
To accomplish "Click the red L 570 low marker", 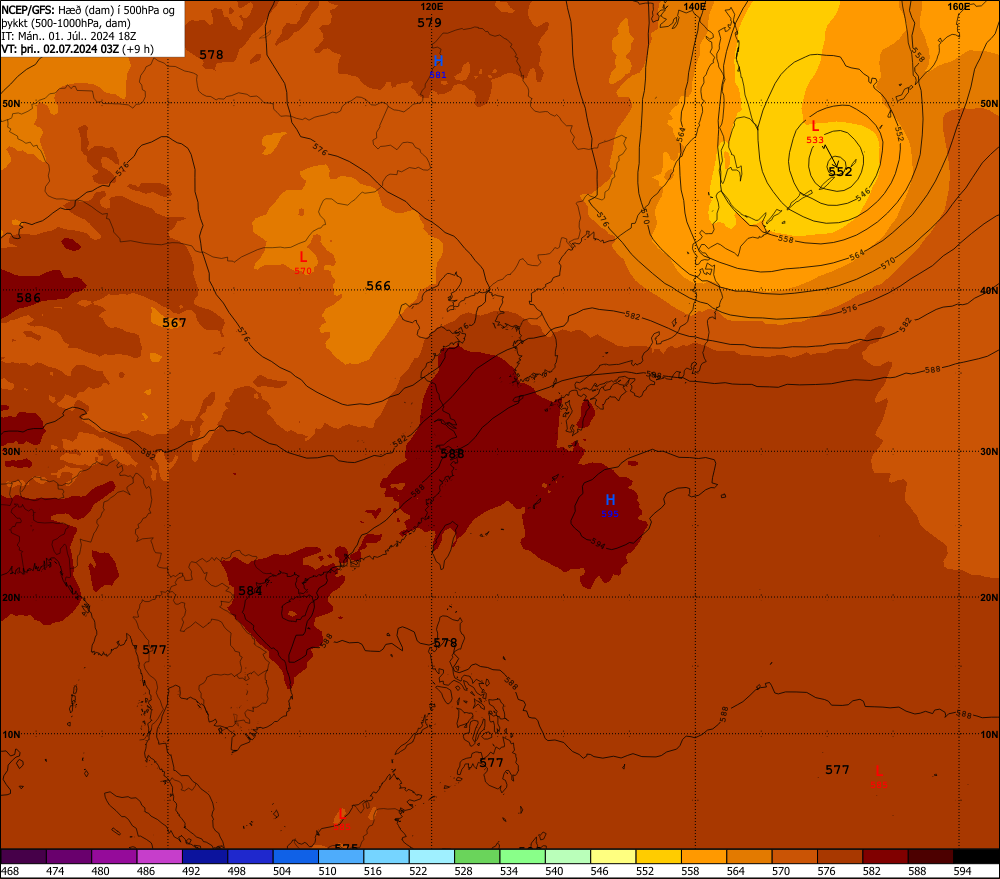I will pos(303,262).
